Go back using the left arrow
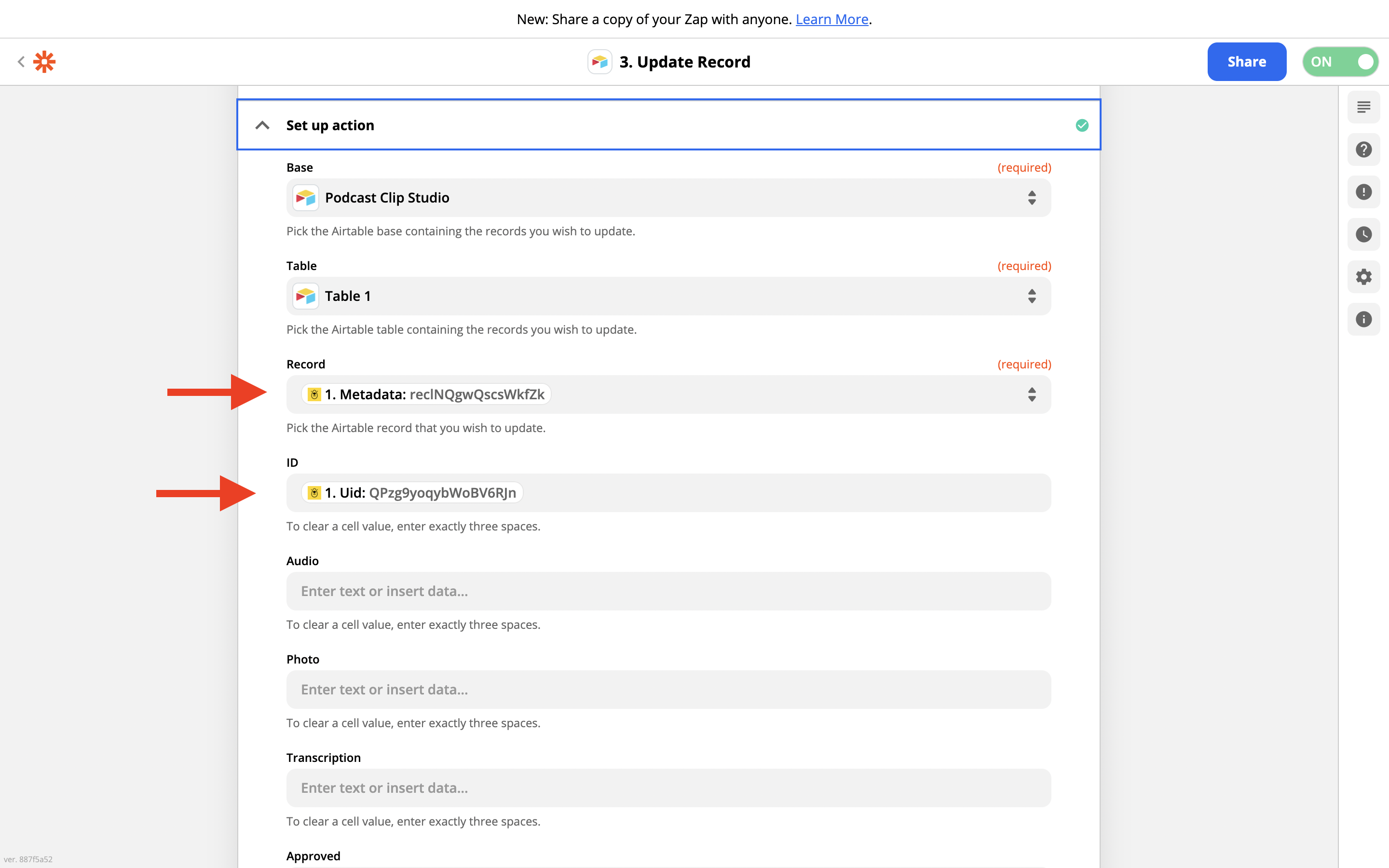1389x868 pixels. [21, 61]
